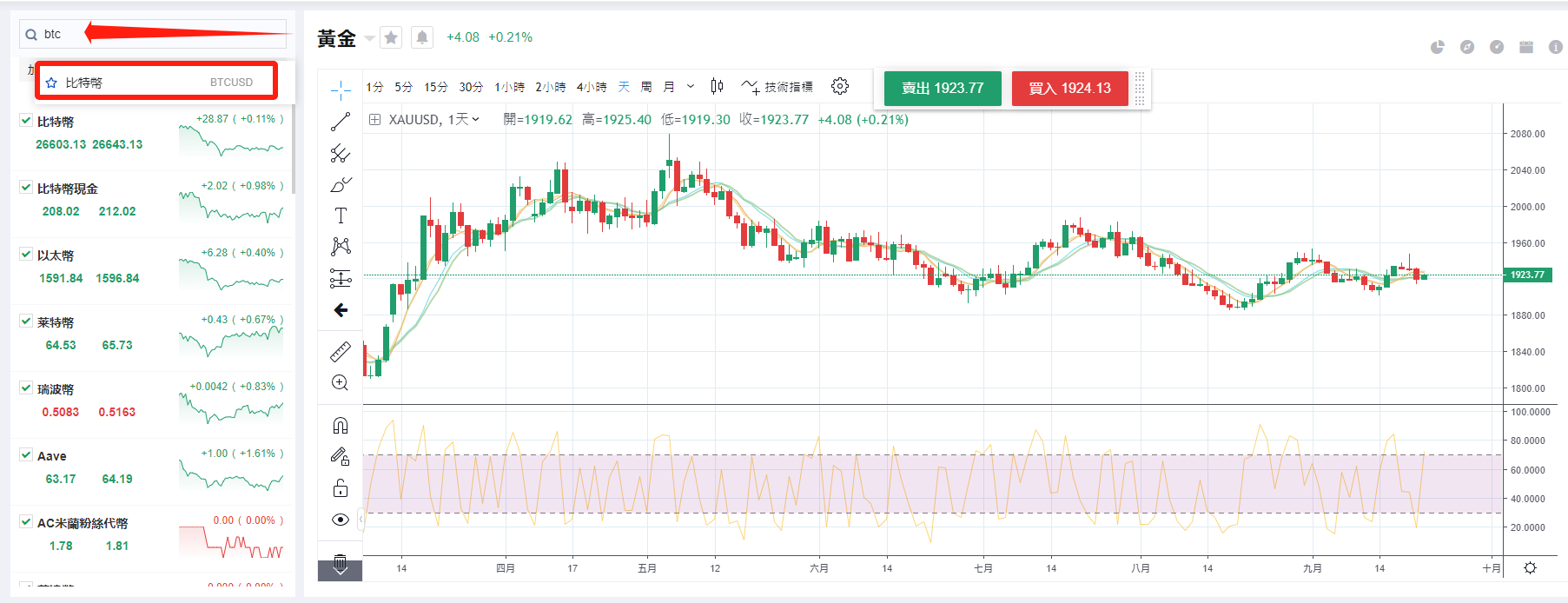Open more time intervals dropdown after 月
Image resolution: width=1568 pixels, height=603 pixels.
(x=691, y=87)
